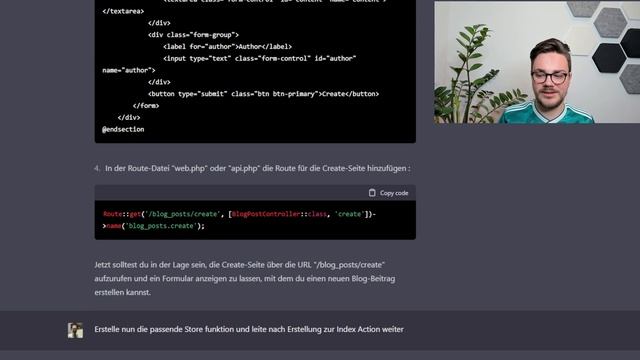Click the 'Jetzt solltest du in der Lage' paragraph

(x=245, y=278)
